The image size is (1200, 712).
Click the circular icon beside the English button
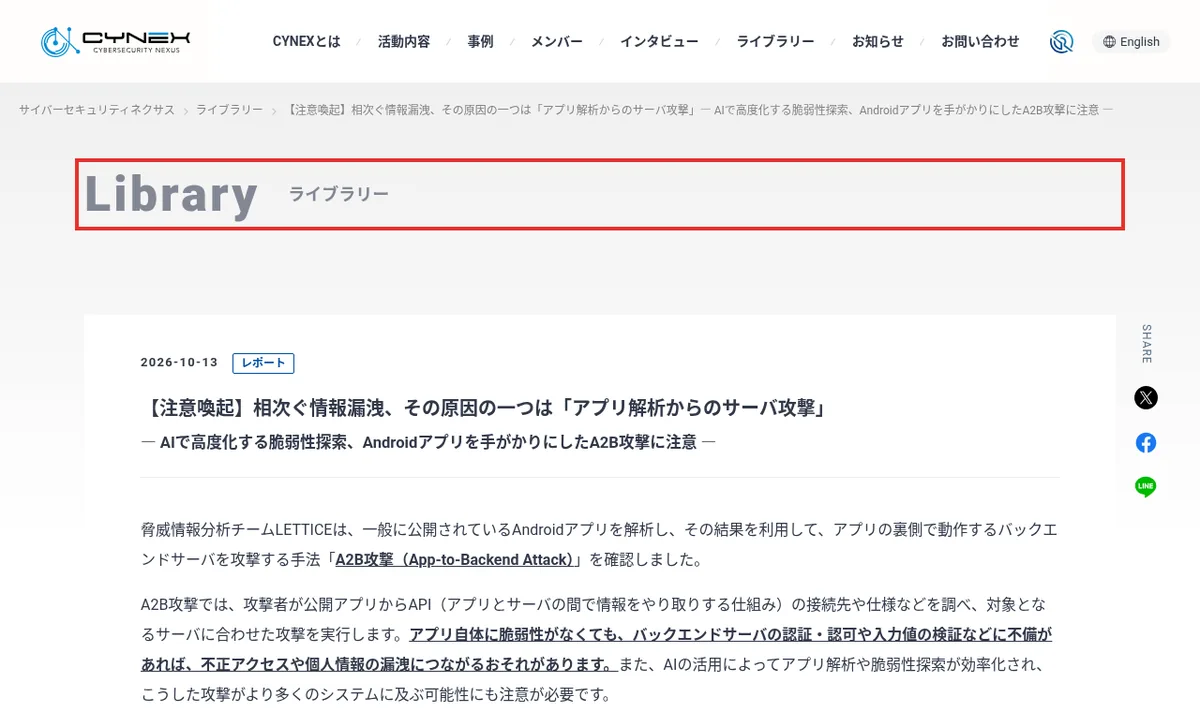(x=1061, y=41)
